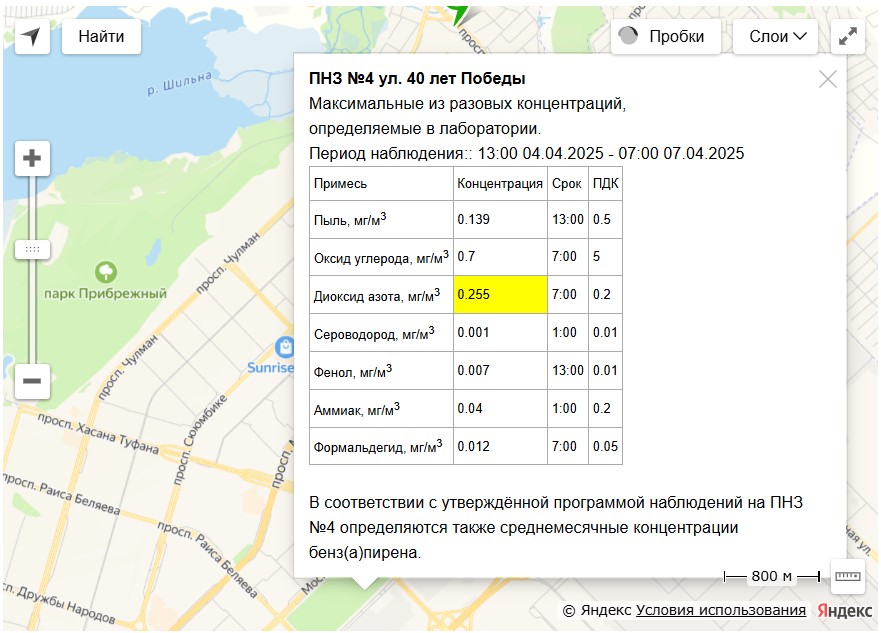Activate the ruler distance tool
The height and width of the screenshot is (633, 881).
coord(847,576)
